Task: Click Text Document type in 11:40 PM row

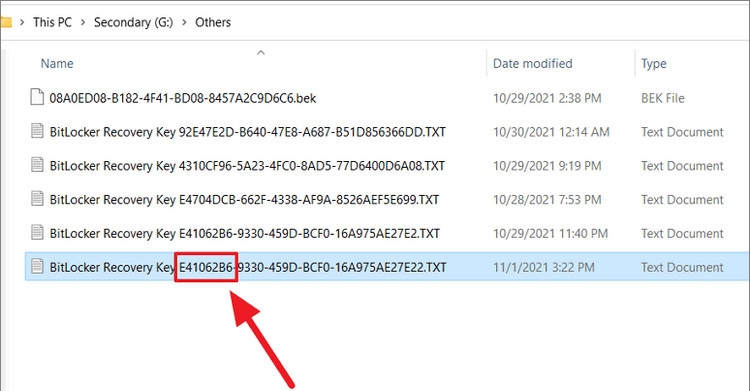Action: (683, 234)
